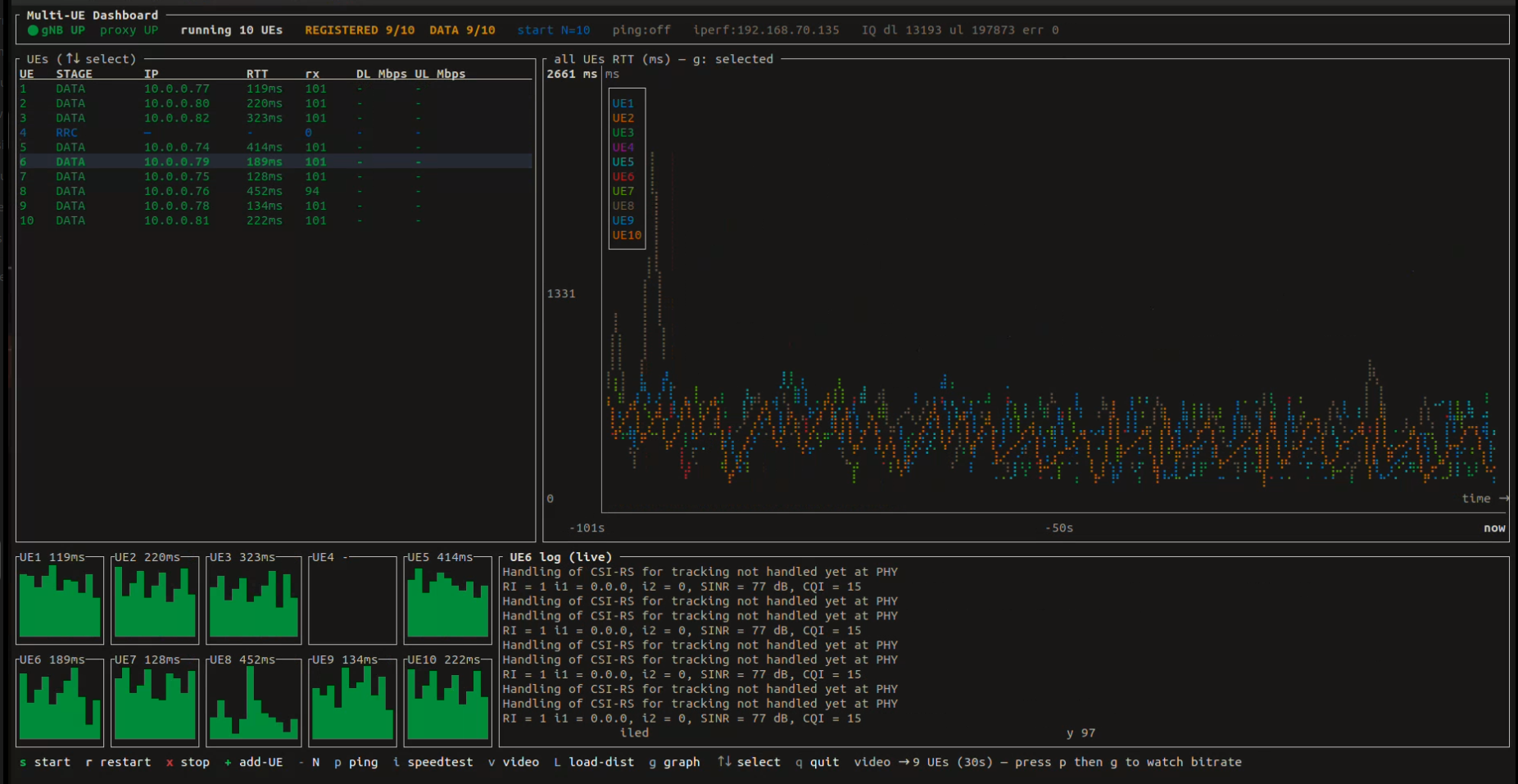Select UE 9 row with IP 10.0.0.78
The image size is (1518, 784).
(274, 206)
